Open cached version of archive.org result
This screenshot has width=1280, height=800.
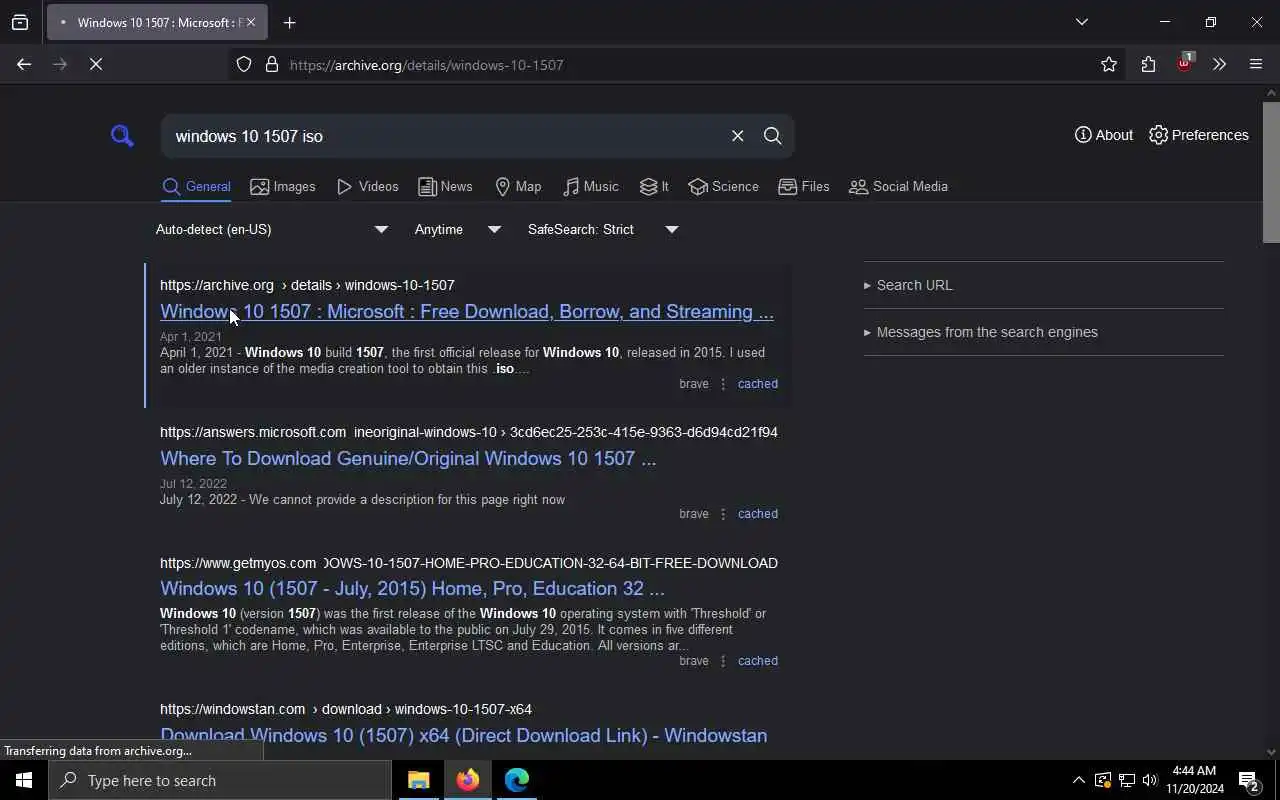[x=758, y=384]
